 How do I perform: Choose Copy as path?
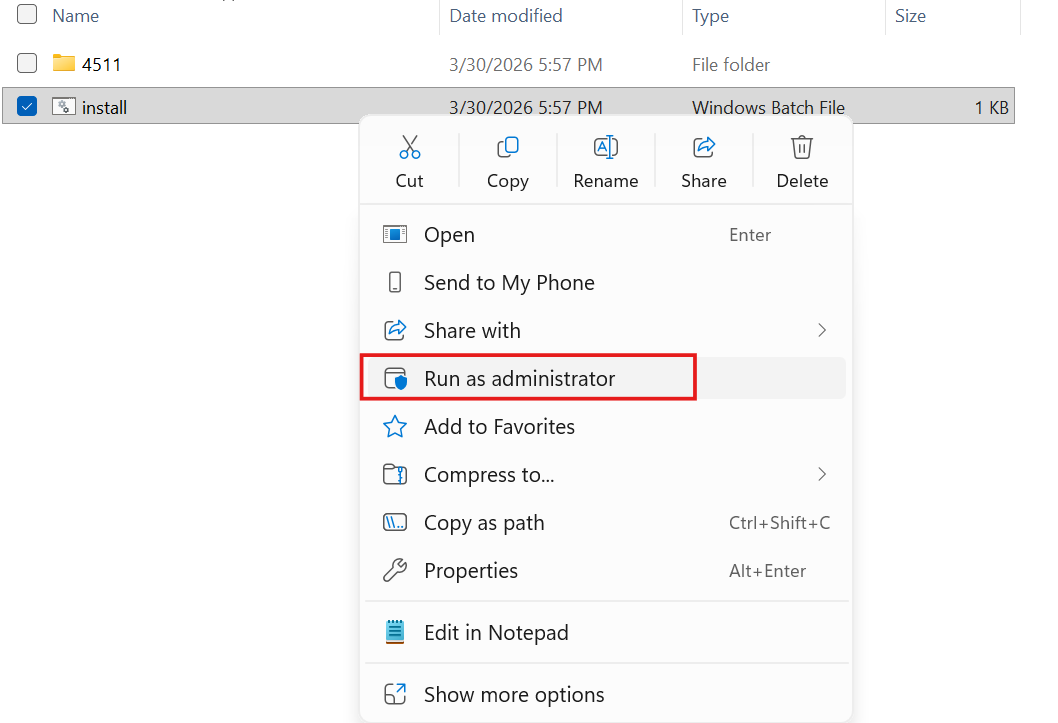coord(484,523)
